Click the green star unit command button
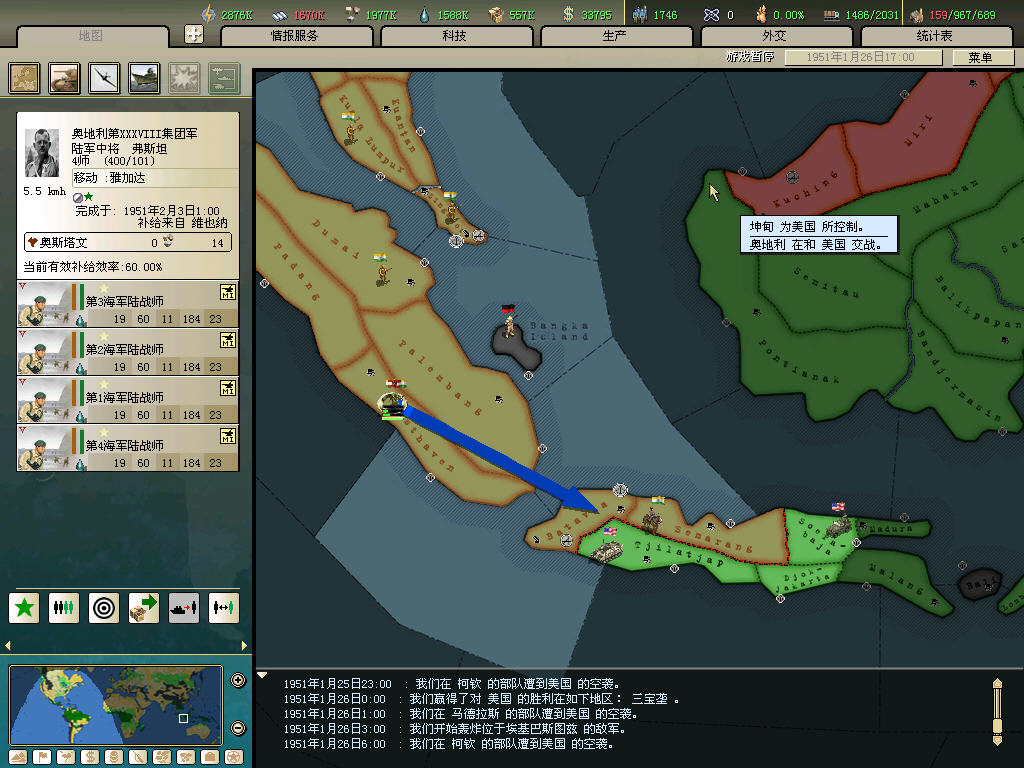The image size is (1024, 768). pos(25,607)
